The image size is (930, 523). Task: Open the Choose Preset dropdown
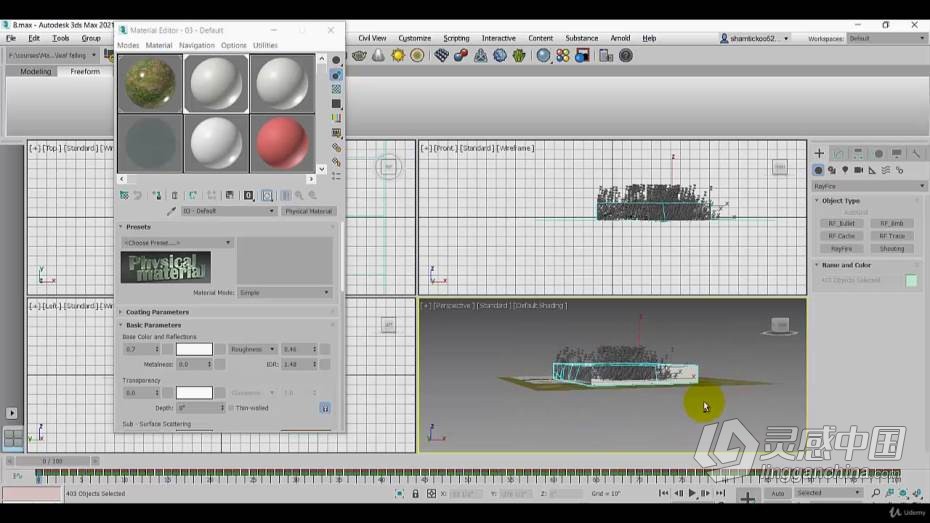click(x=177, y=243)
